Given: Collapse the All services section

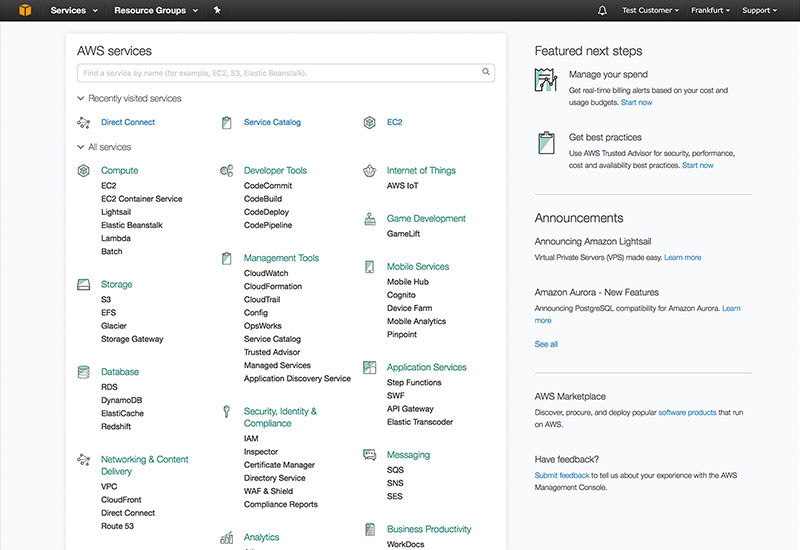Looking at the screenshot, I should (x=104, y=147).
